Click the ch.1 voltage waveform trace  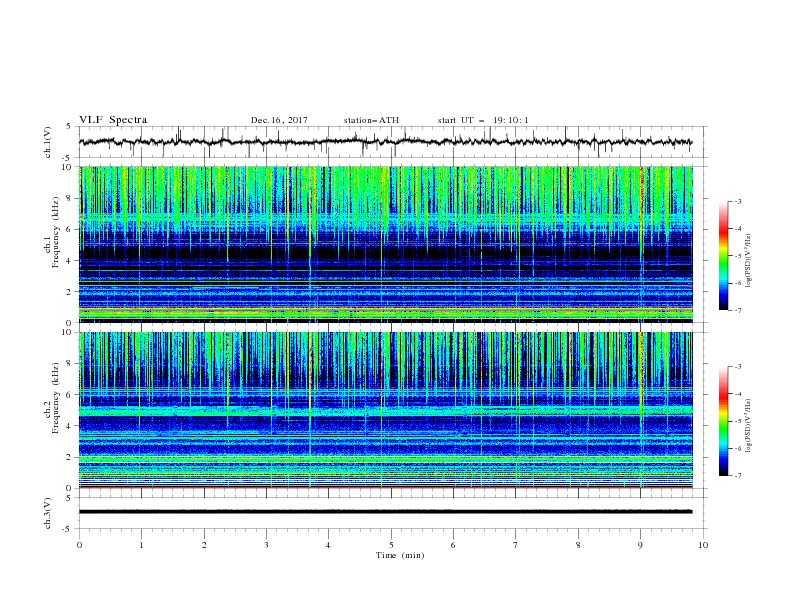[385, 142]
